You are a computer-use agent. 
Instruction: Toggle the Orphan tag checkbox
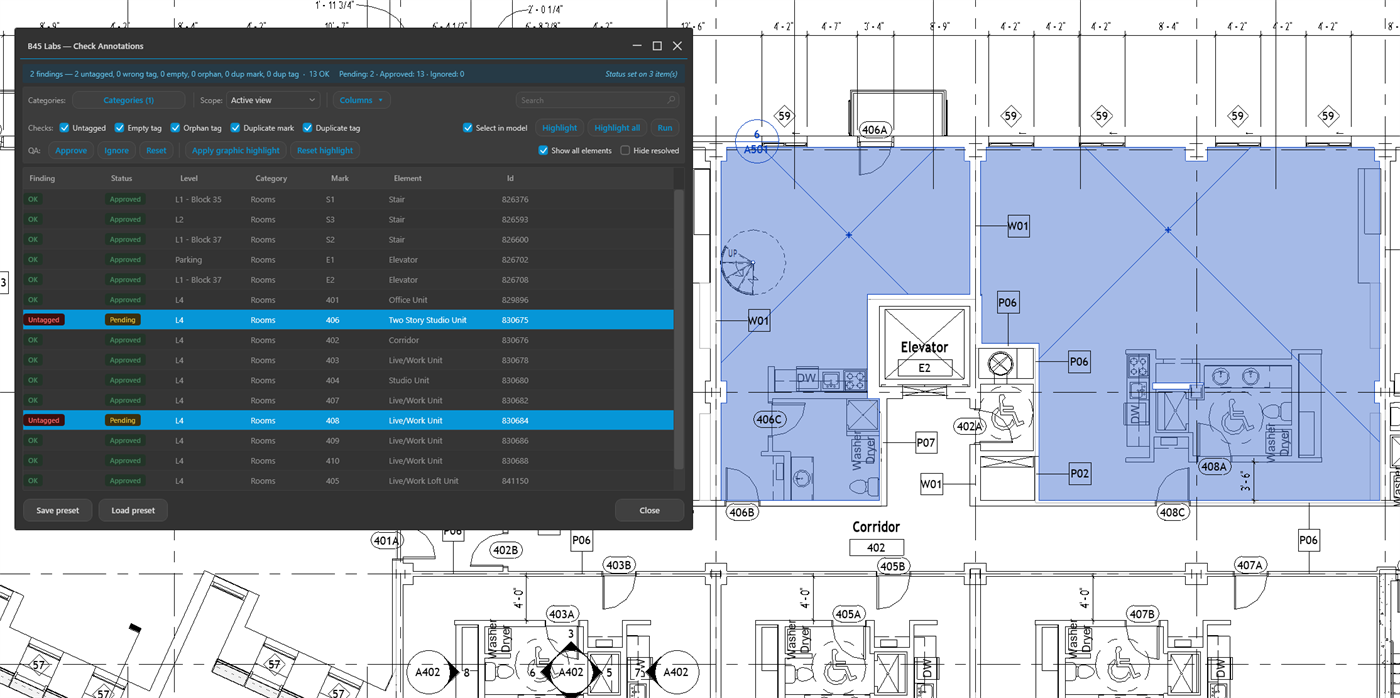(175, 128)
